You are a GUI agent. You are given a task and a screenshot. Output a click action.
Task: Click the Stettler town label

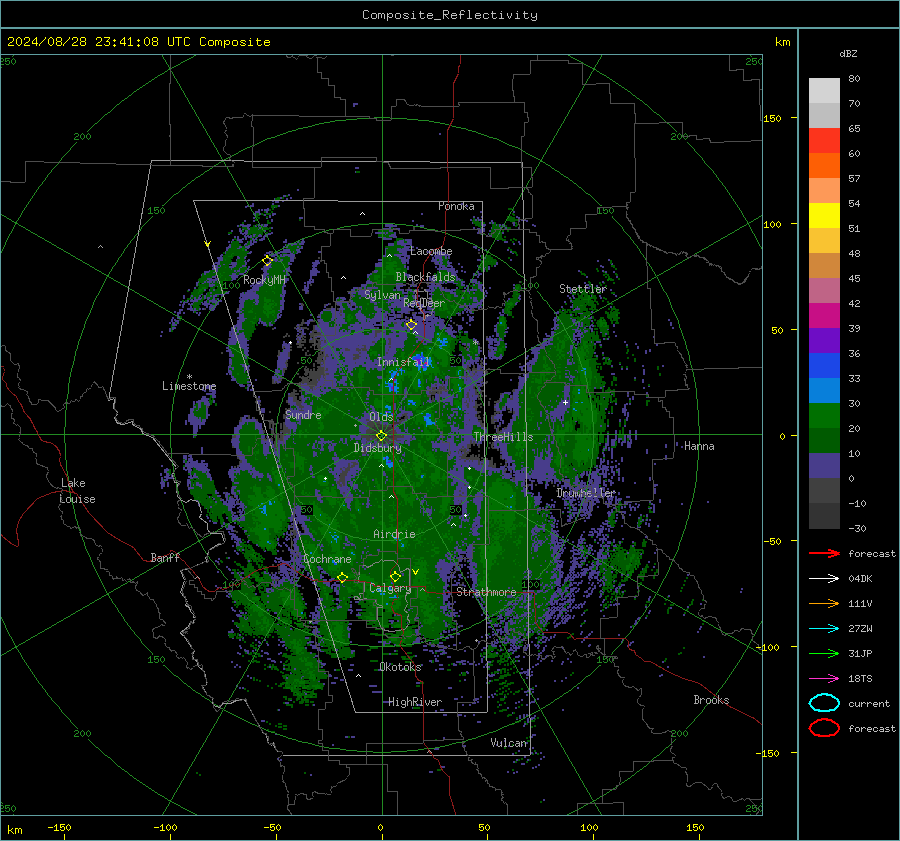tap(583, 289)
